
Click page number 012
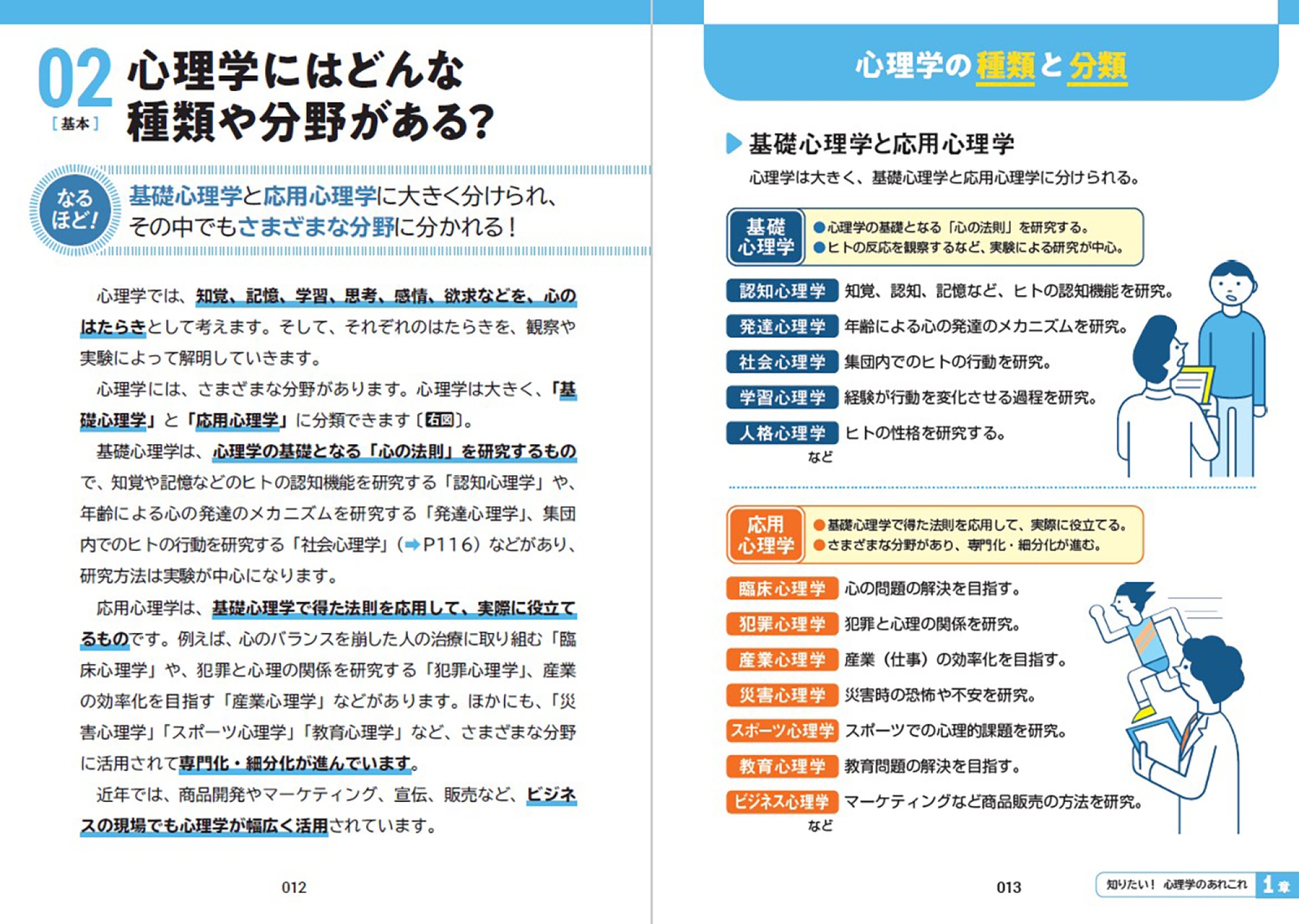pyautogui.click(x=294, y=888)
